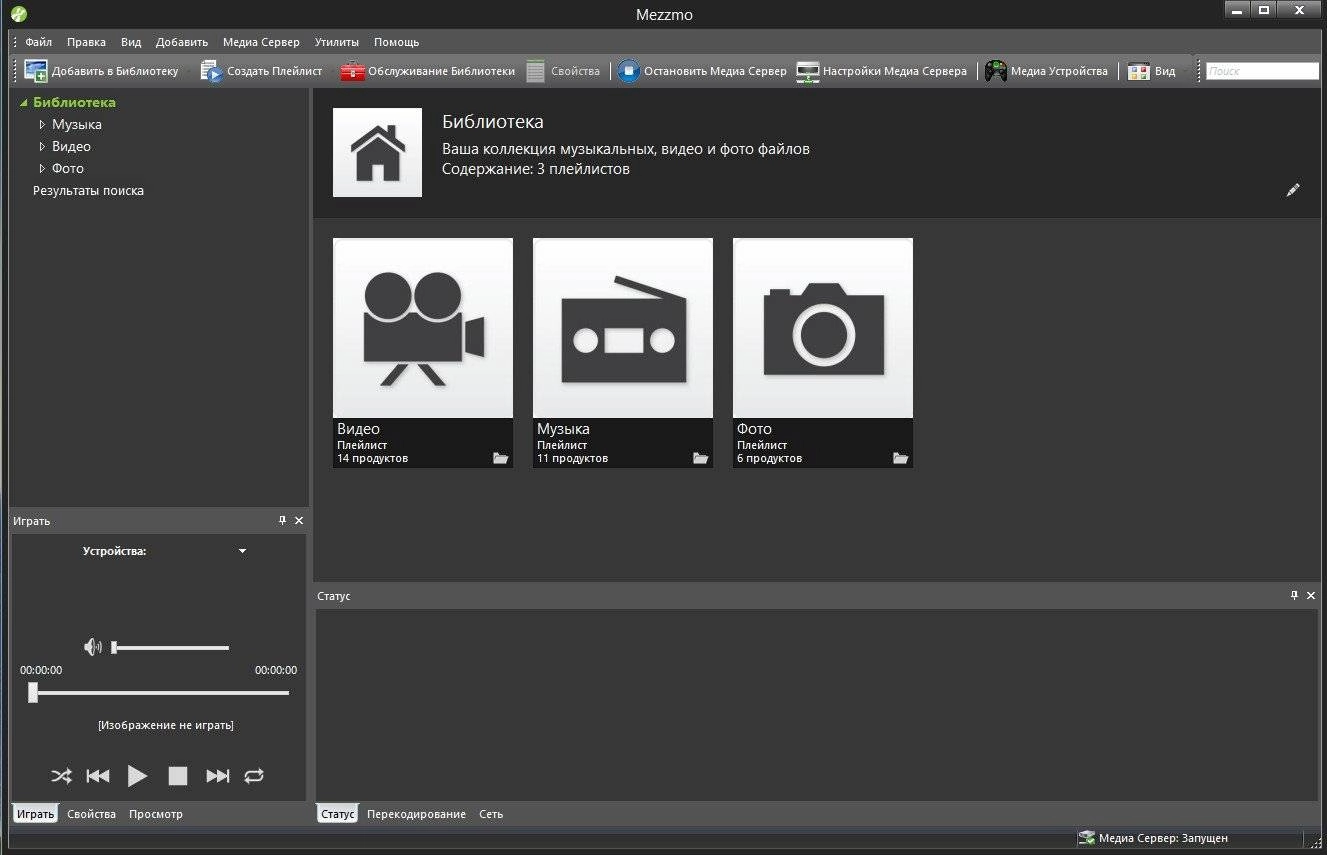Skip to previous track

98,775
